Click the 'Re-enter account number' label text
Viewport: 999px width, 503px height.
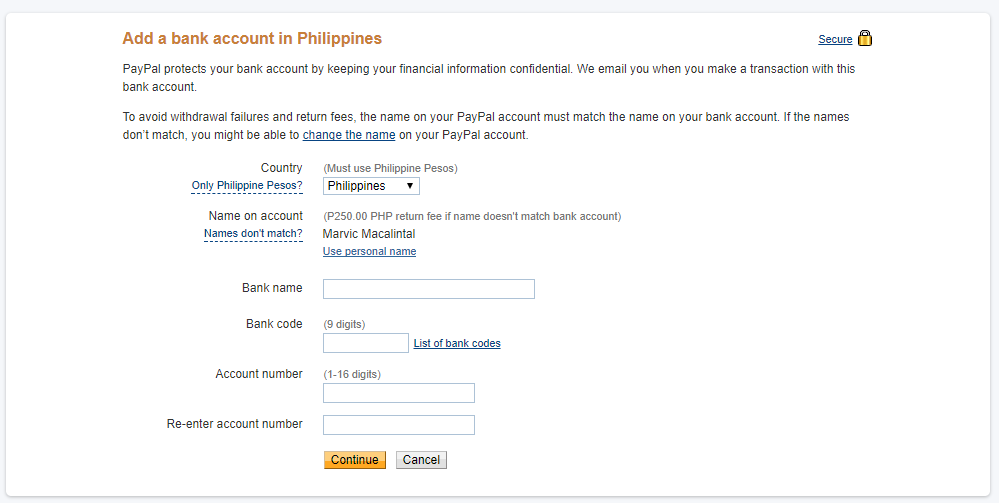tap(234, 423)
